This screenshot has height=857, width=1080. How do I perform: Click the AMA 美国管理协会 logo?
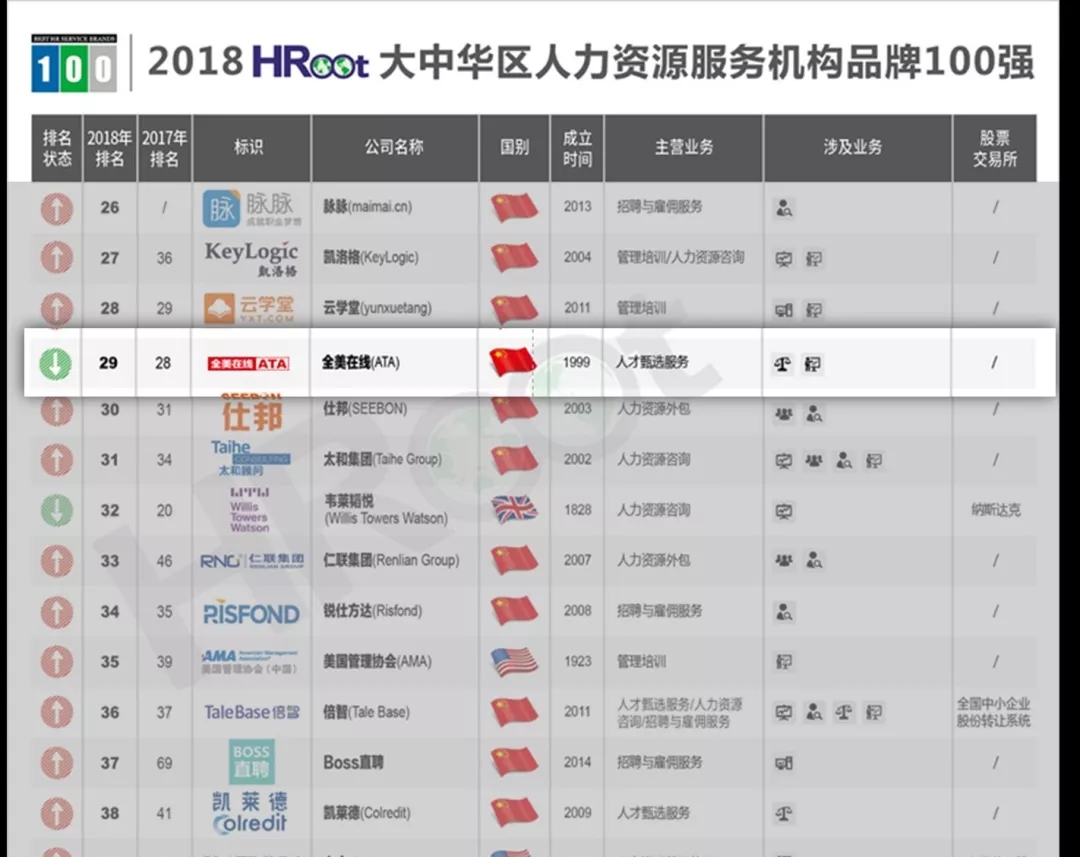click(x=249, y=661)
